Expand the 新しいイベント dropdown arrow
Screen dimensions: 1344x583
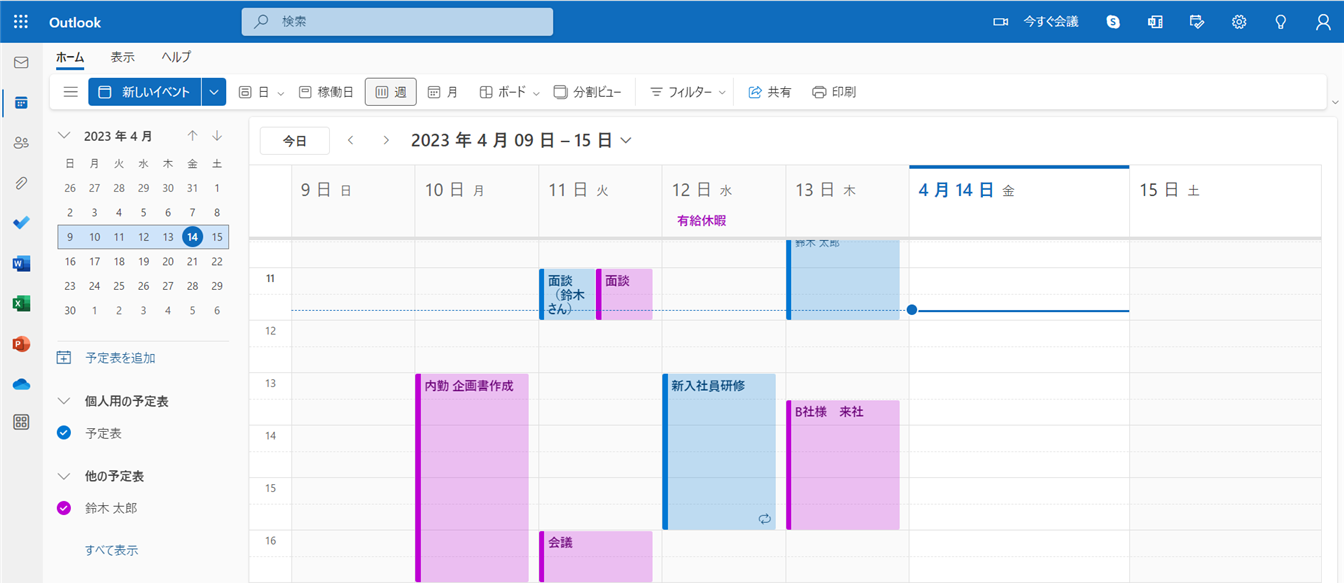point(214,92)
